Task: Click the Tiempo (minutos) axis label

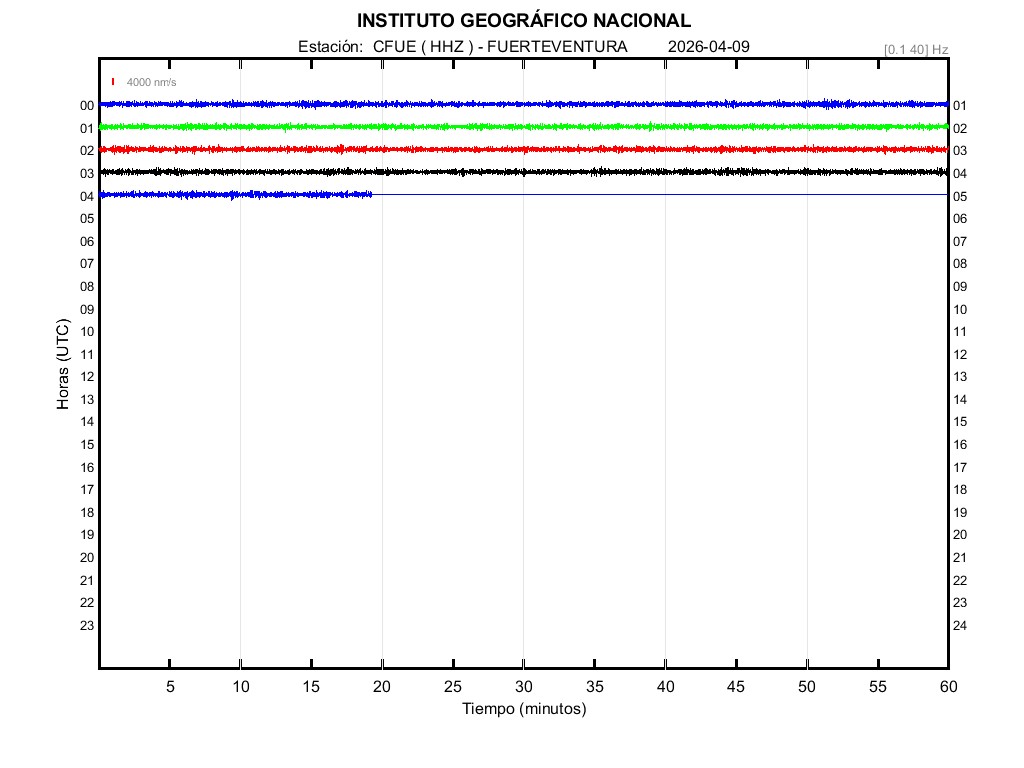Action: pos(523,709)
